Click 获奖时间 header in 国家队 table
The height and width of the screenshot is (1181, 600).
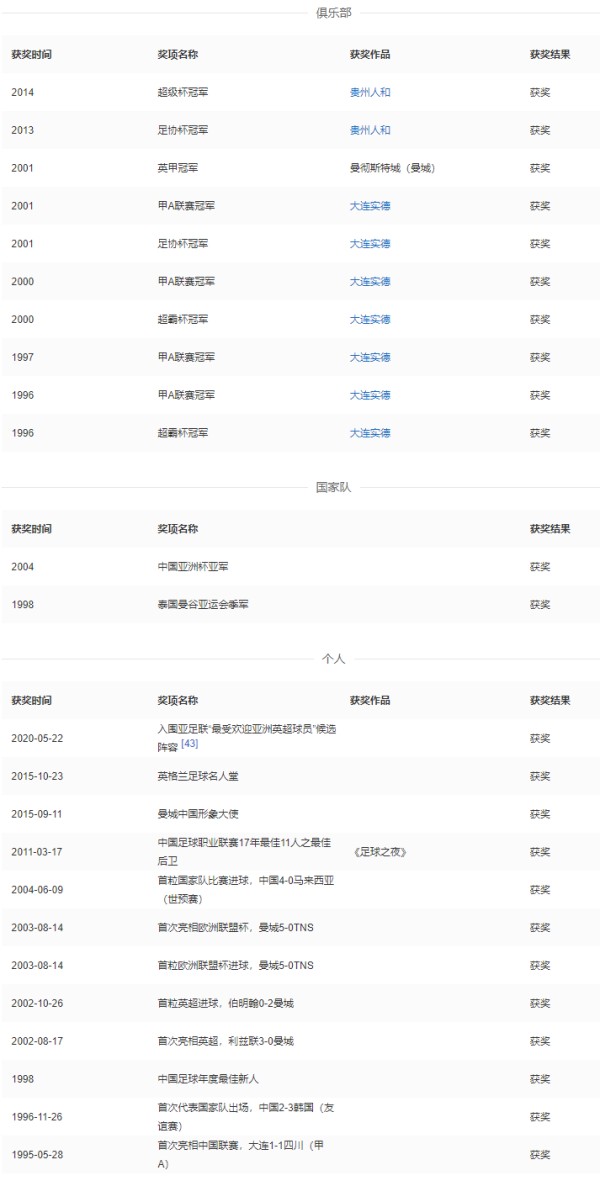(32, 529)
